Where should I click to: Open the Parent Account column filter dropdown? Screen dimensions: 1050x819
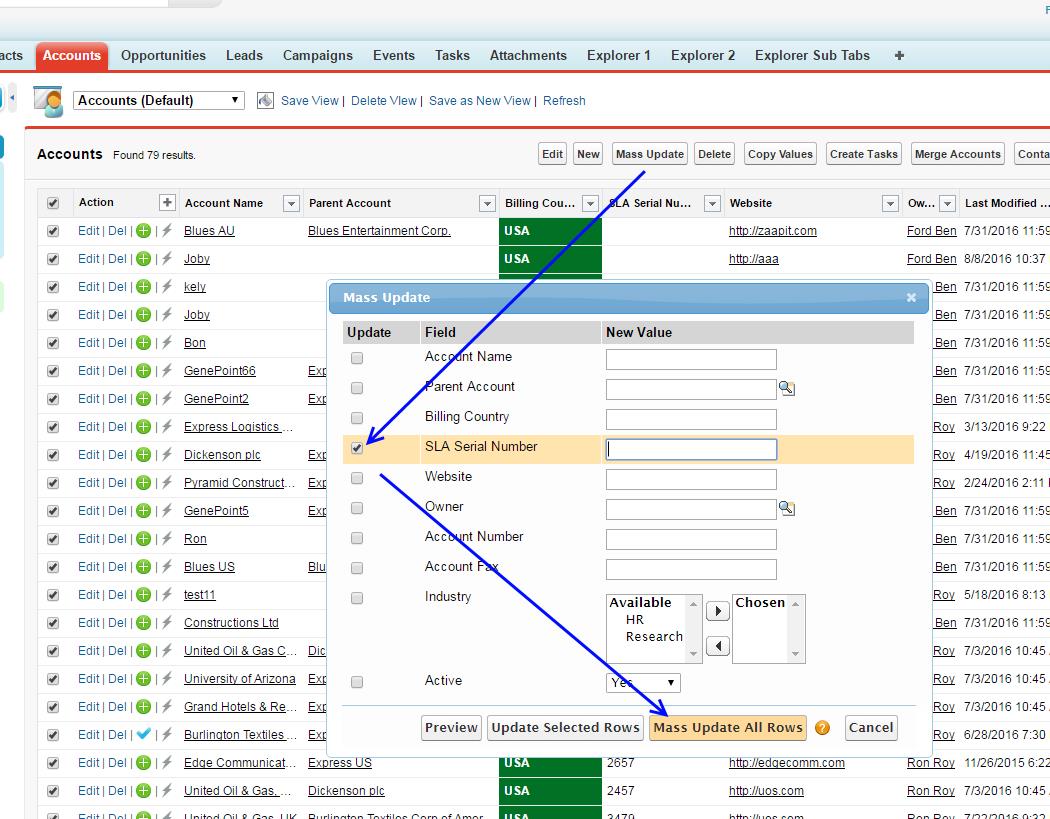(487, 204)
